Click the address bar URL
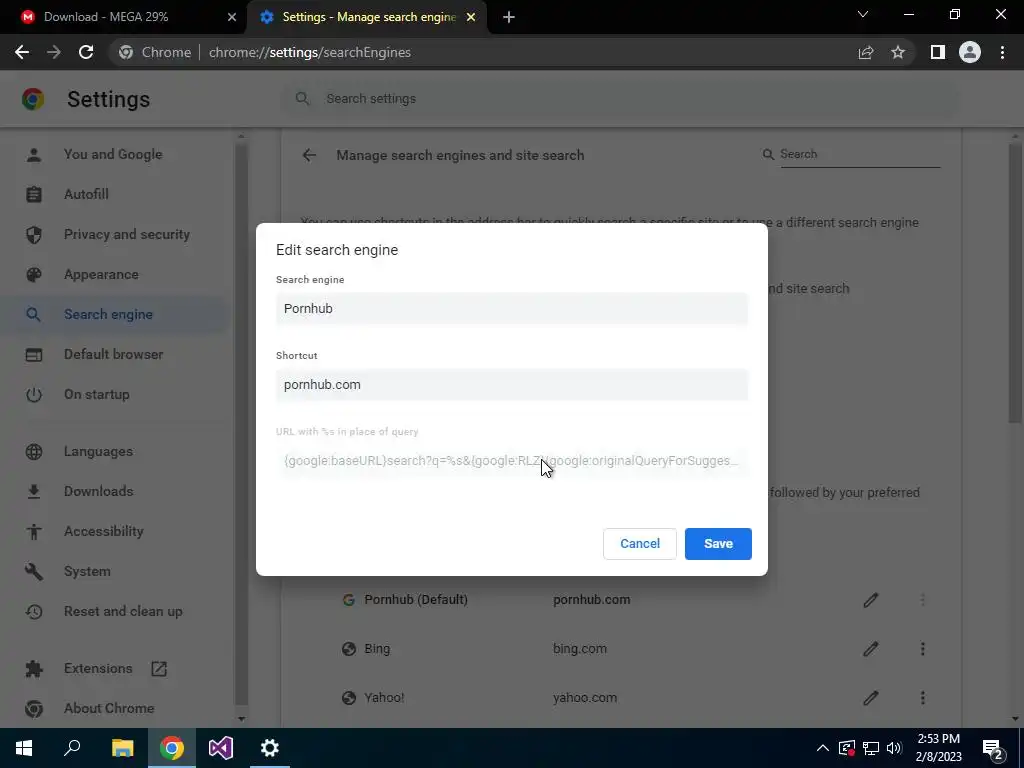 (310, 52)
